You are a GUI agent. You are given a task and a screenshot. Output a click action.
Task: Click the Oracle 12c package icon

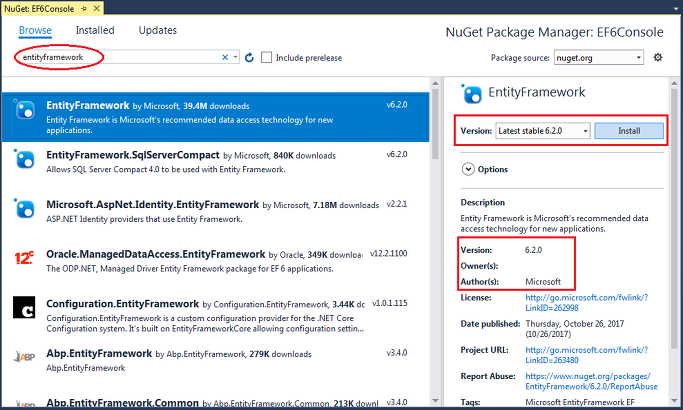click(24, 258)
